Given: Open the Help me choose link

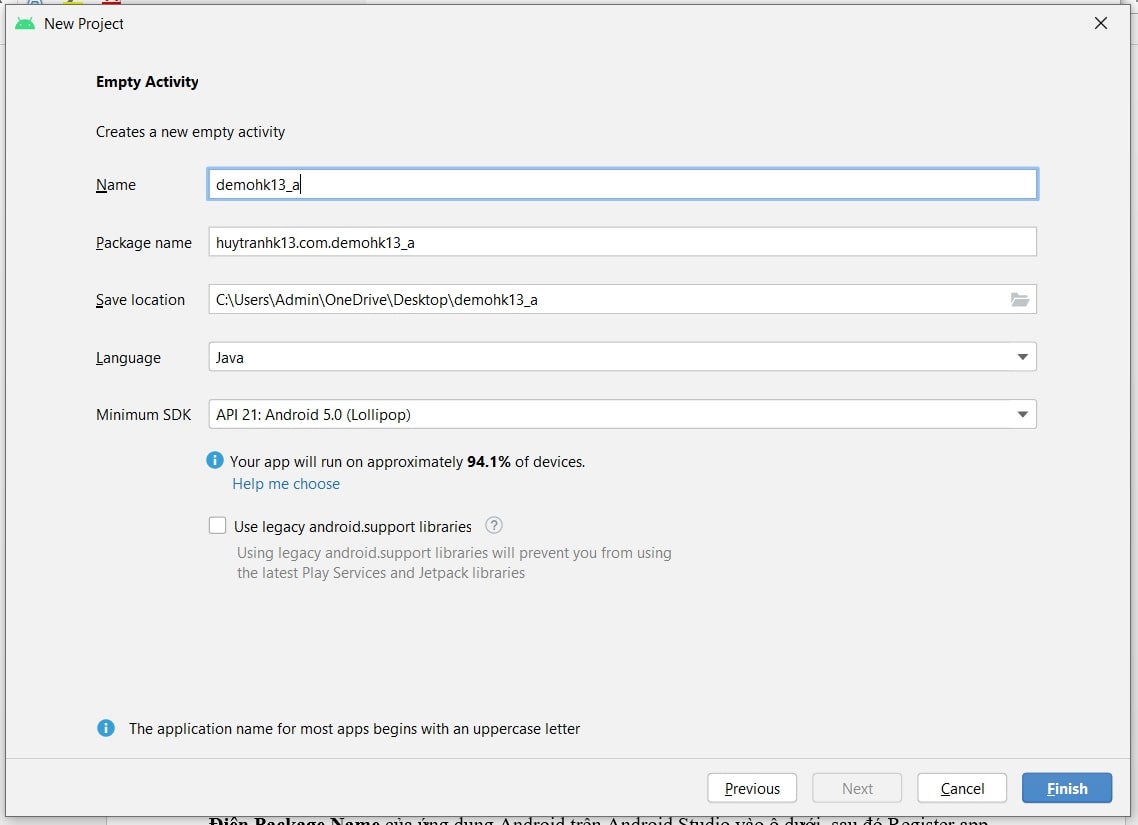Looking at the screenshot, I should pos(286,484).
